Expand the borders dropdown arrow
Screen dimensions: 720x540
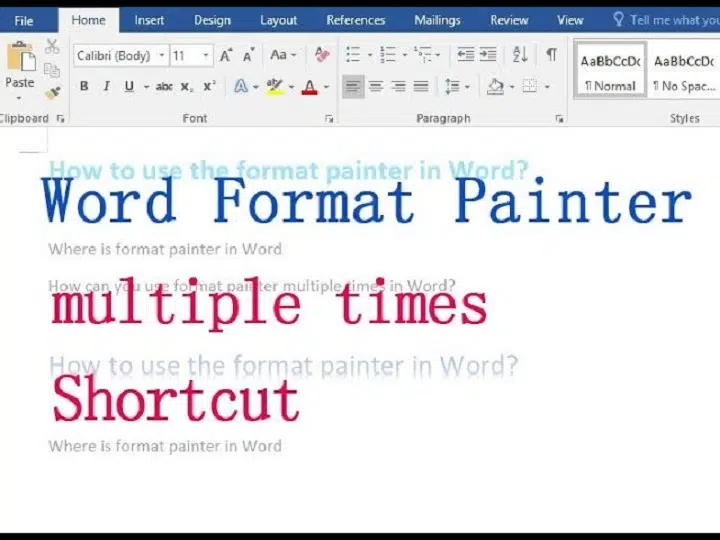(x=547, y=87)
